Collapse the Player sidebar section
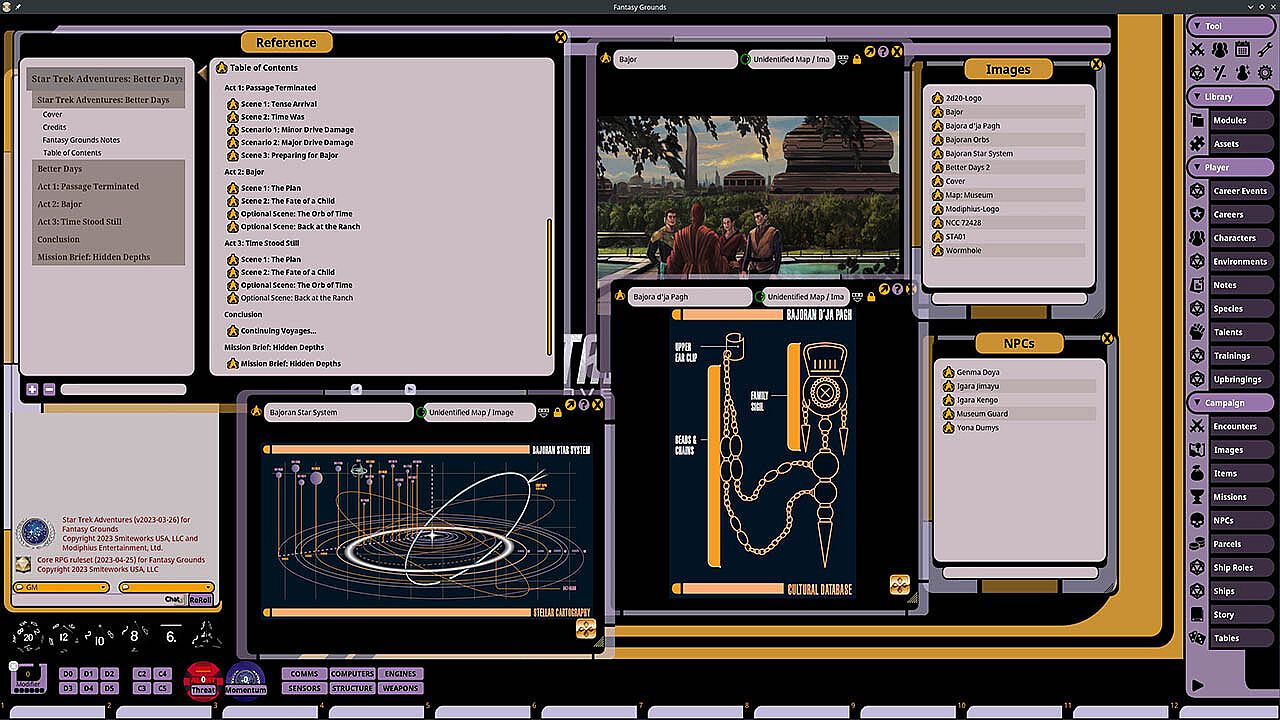This screenshot has height=720, width=1280. point(1229,167)
